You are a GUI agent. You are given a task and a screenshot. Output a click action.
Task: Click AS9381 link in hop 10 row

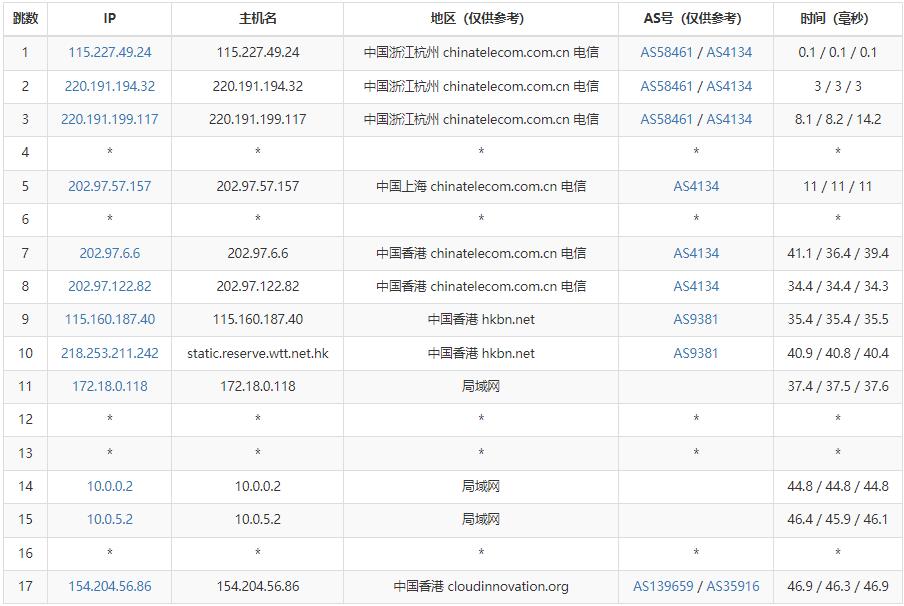click(696, 353)
